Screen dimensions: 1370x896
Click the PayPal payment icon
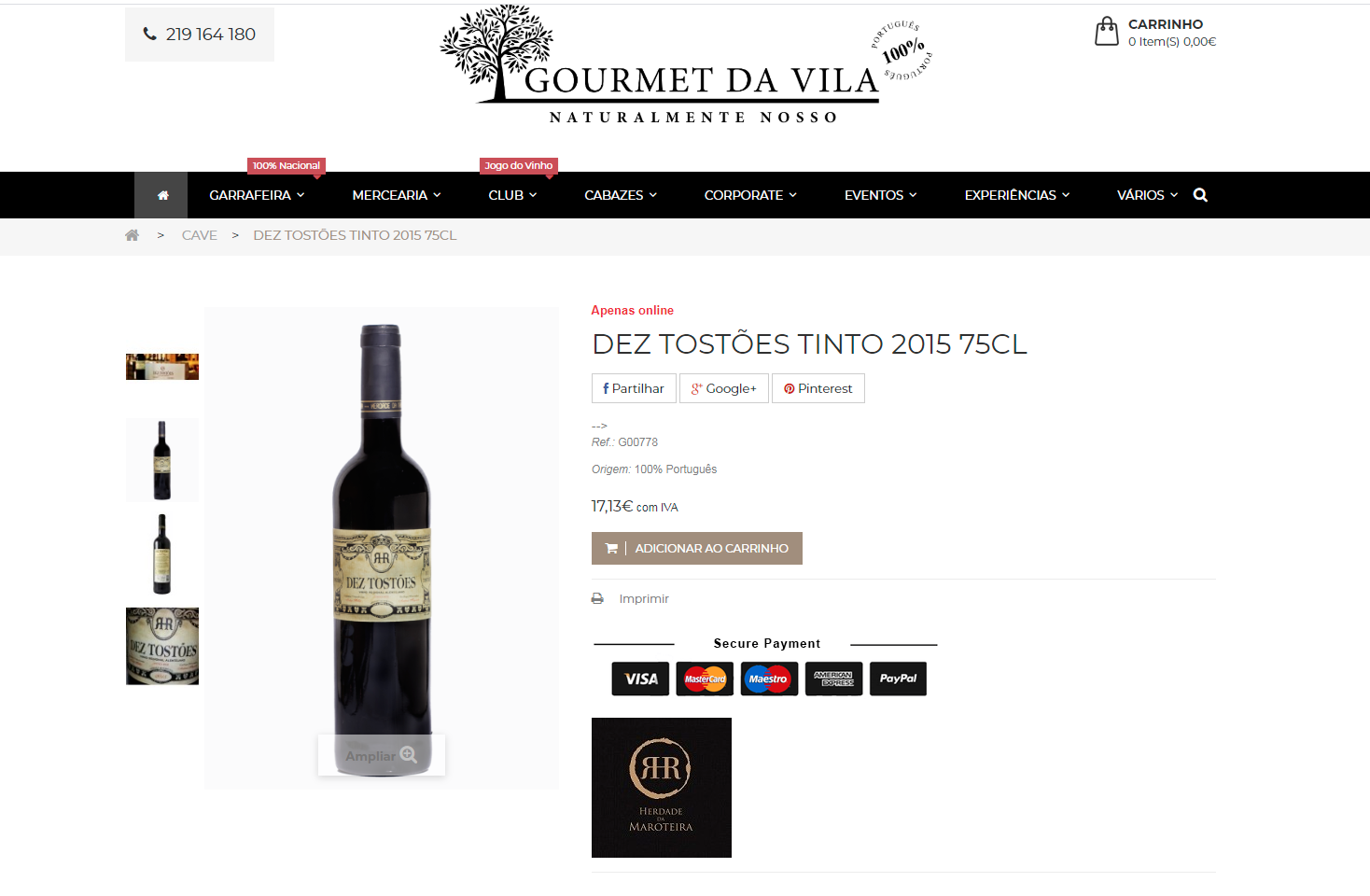click(898, 679)
